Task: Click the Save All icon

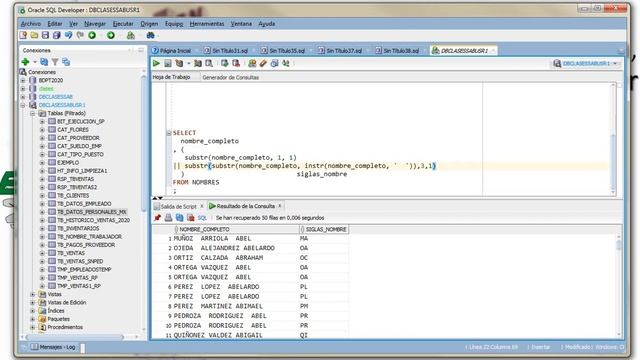Action: [57, 36]
